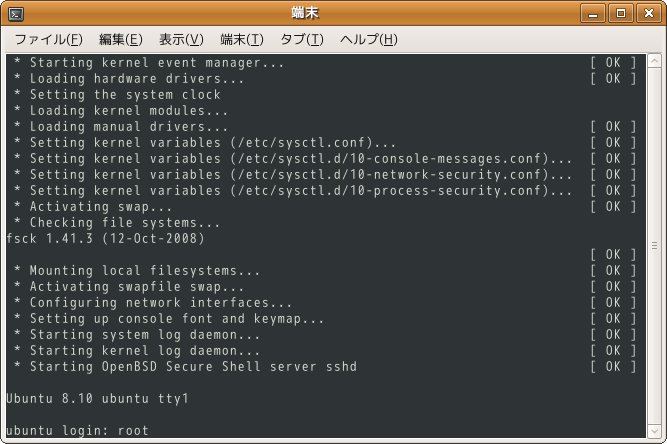Open the 編集(E) menu
This screenshot has width=667, height=444.
pos(120,39)
